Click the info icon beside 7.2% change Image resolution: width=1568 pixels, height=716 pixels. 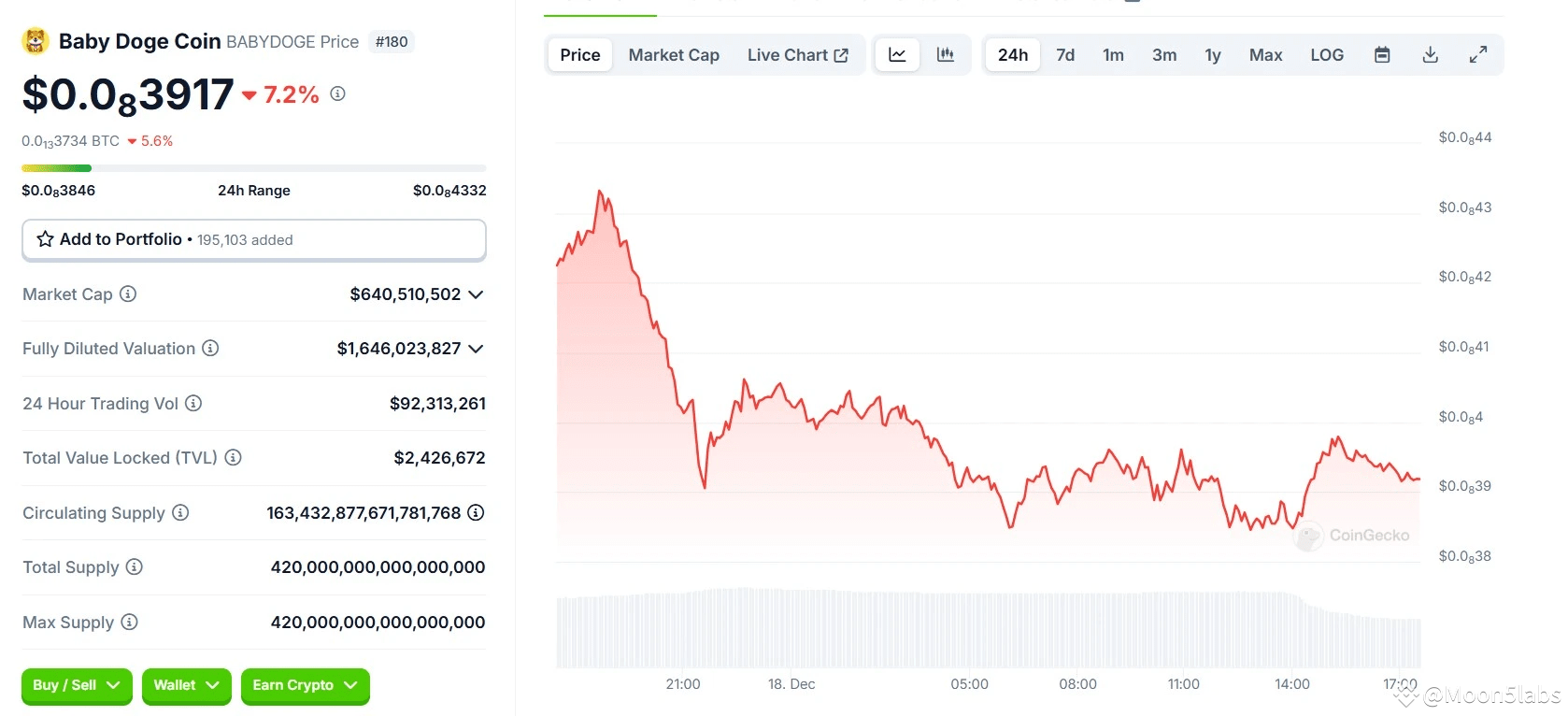[x=338, y=94]
